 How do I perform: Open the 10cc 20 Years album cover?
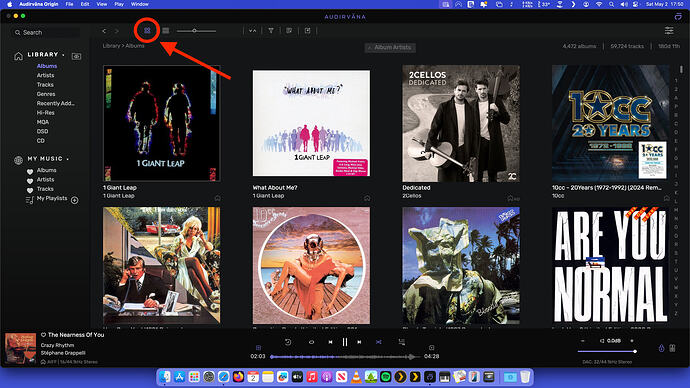tap(610, 123)
